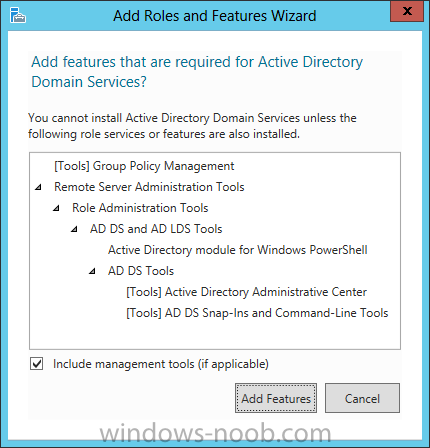This screenshot has width=430, height=448.
Task: Select Active Directory Administrative Center item
Action: [x=246, y=292]
